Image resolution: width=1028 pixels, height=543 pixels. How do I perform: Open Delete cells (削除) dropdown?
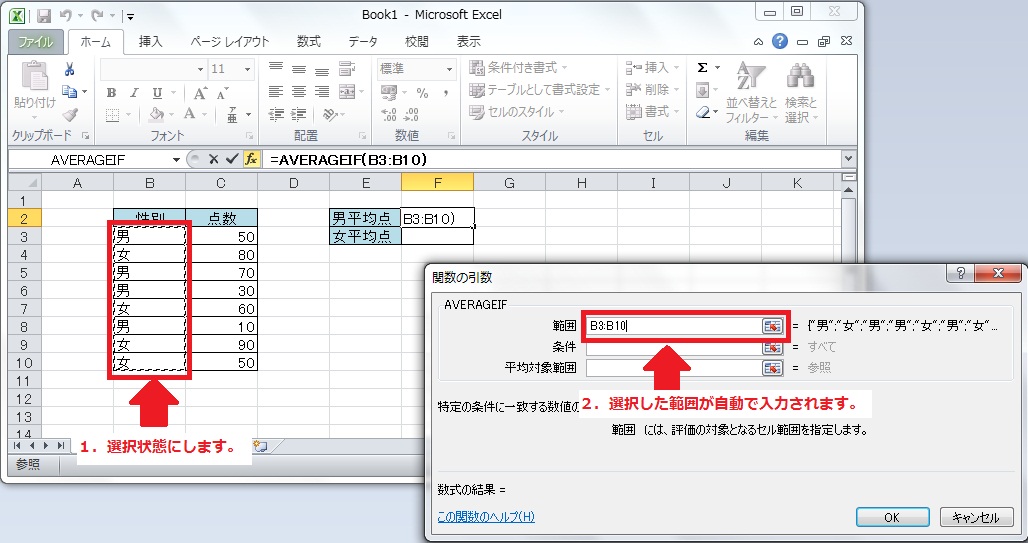(x=652, y=90)
